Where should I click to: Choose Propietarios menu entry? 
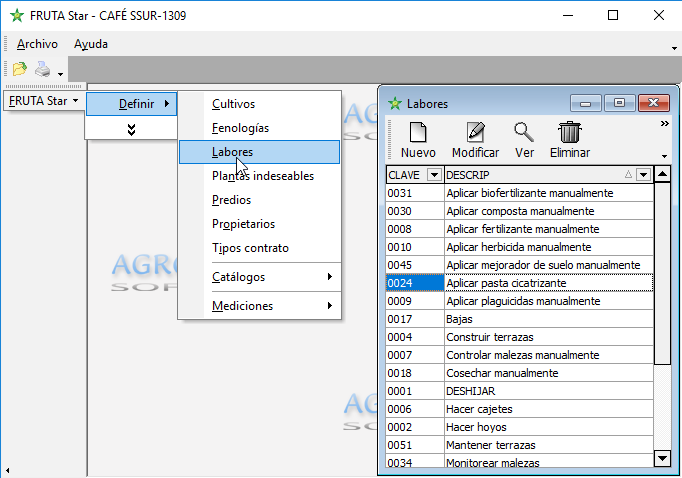tap(260, 224)
